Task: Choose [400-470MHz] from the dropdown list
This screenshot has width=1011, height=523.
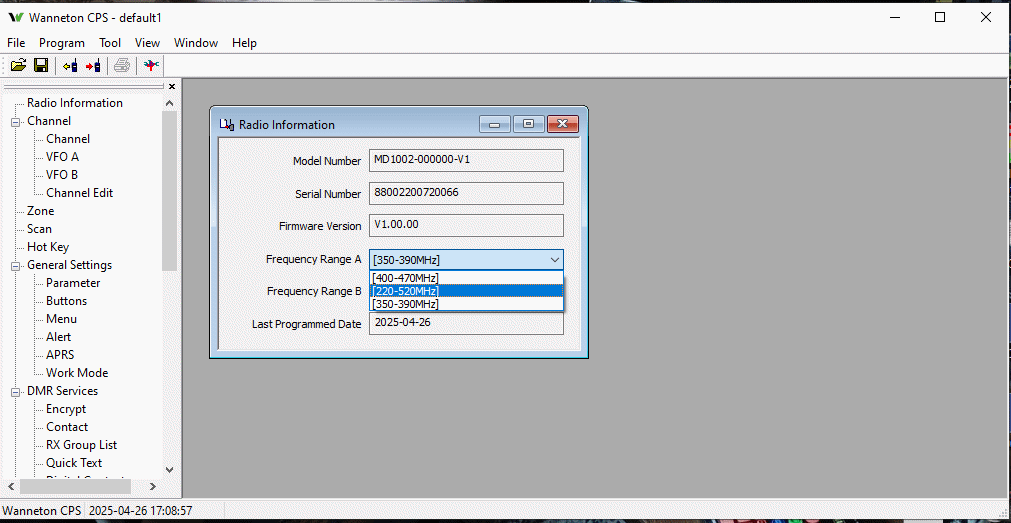Action: 466,278
